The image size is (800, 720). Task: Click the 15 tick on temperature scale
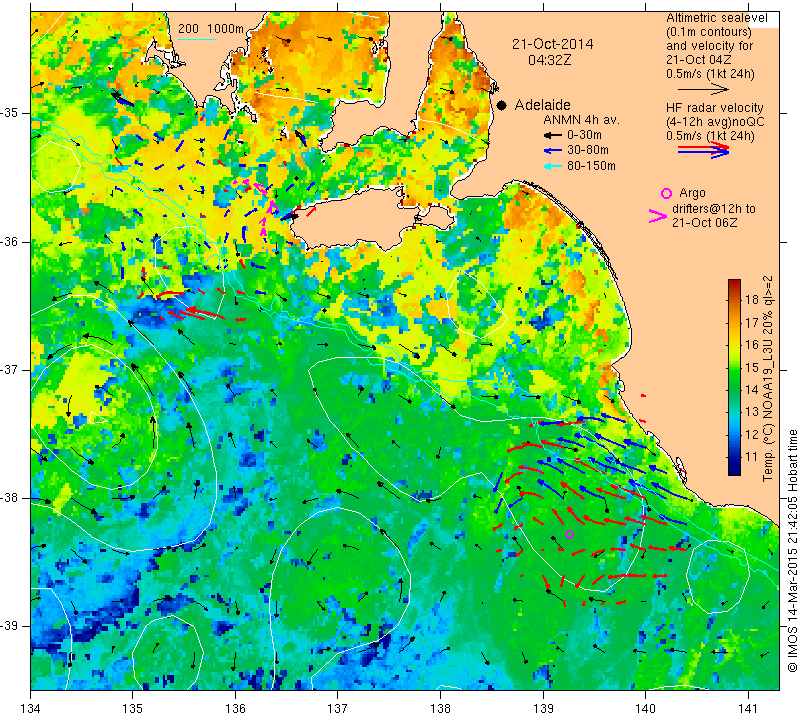coord(752,367)
